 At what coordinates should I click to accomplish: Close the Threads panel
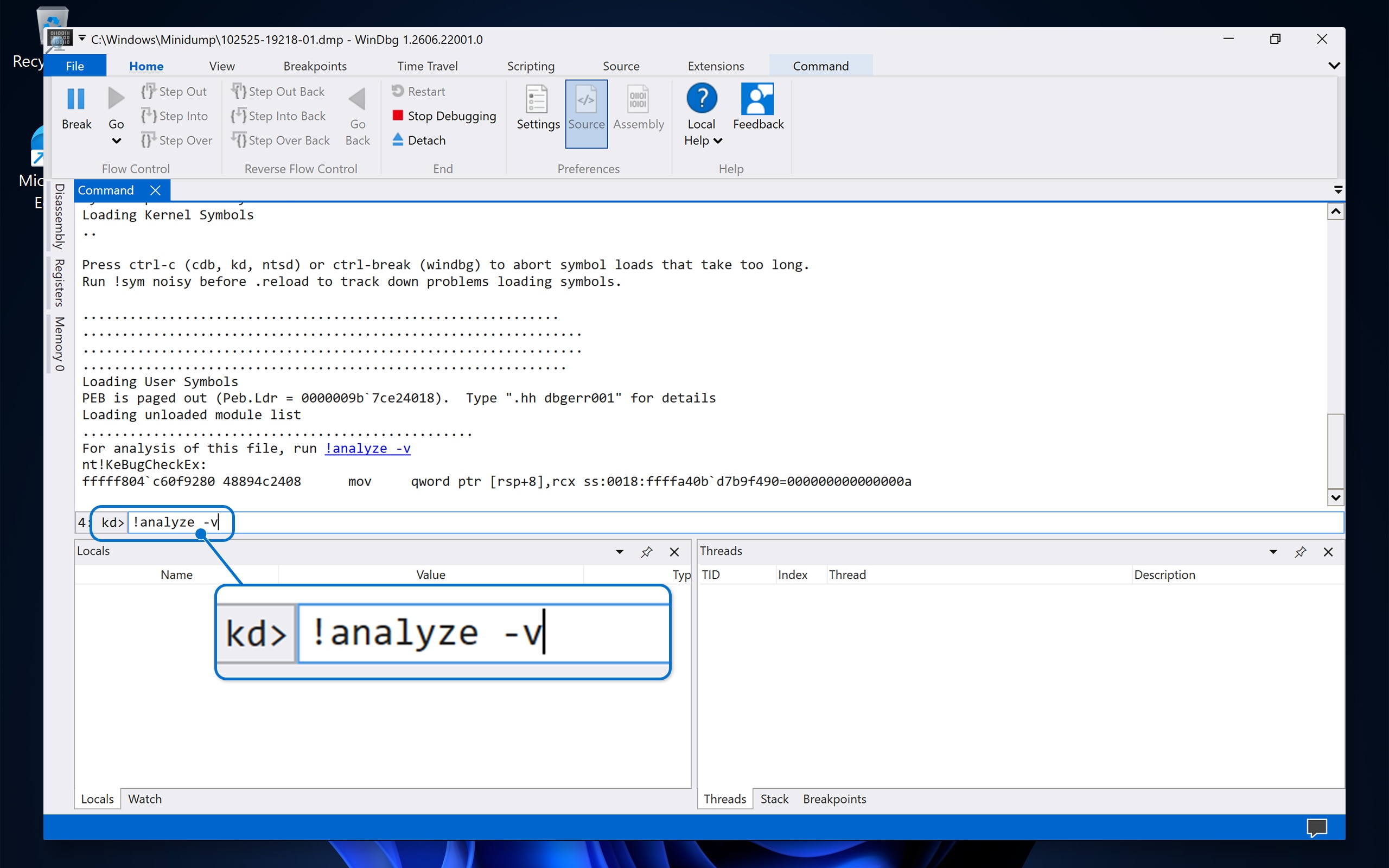point(1328,552)
